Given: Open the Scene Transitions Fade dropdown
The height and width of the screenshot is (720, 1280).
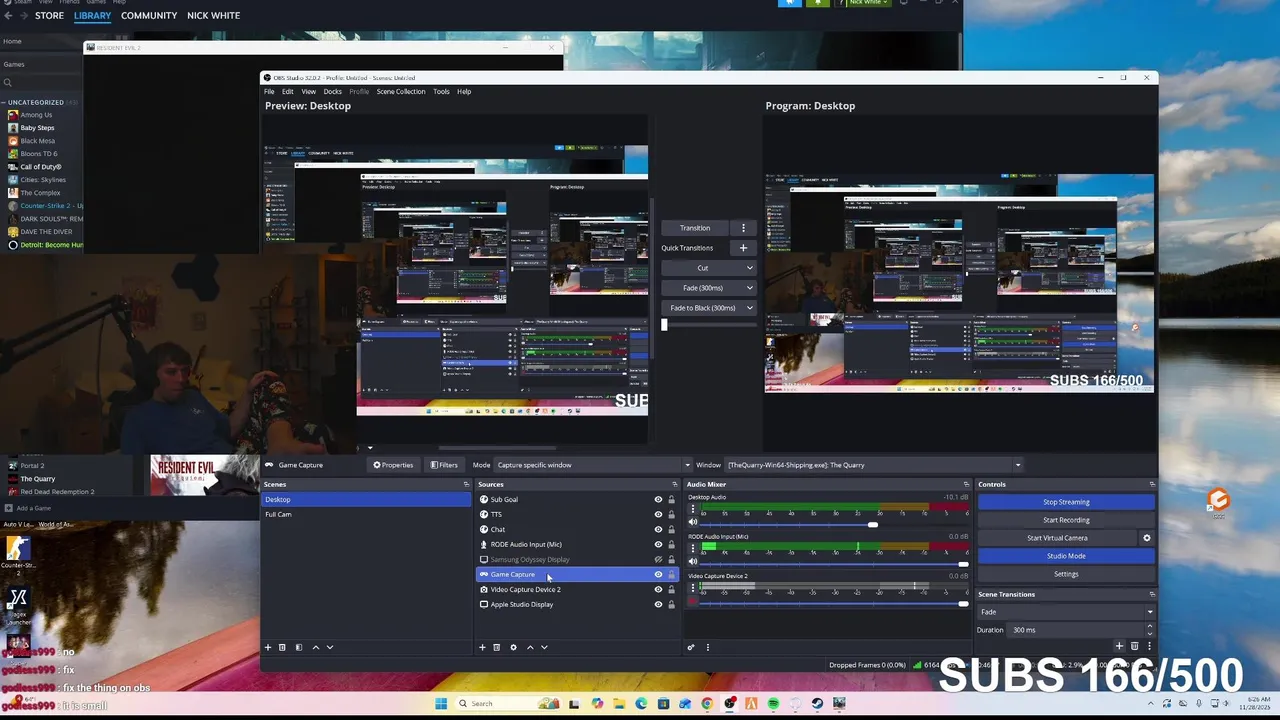Looking at the screenshot, I should [1066, 612].
